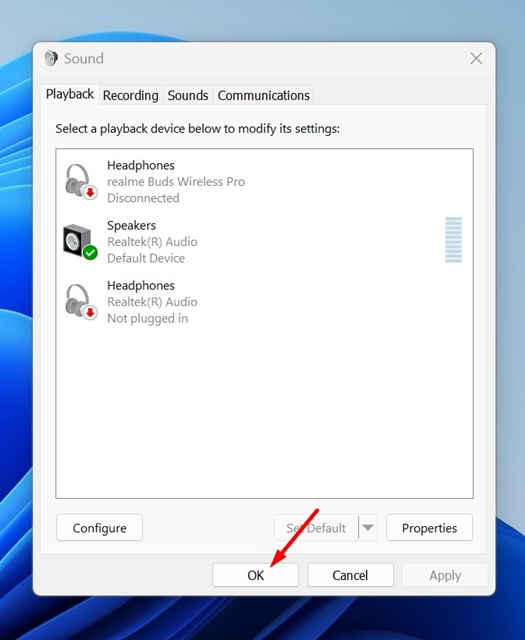Screen dimensions: 525x640
Task: Click the Speakers volume level meter
Action: [454, 240]
